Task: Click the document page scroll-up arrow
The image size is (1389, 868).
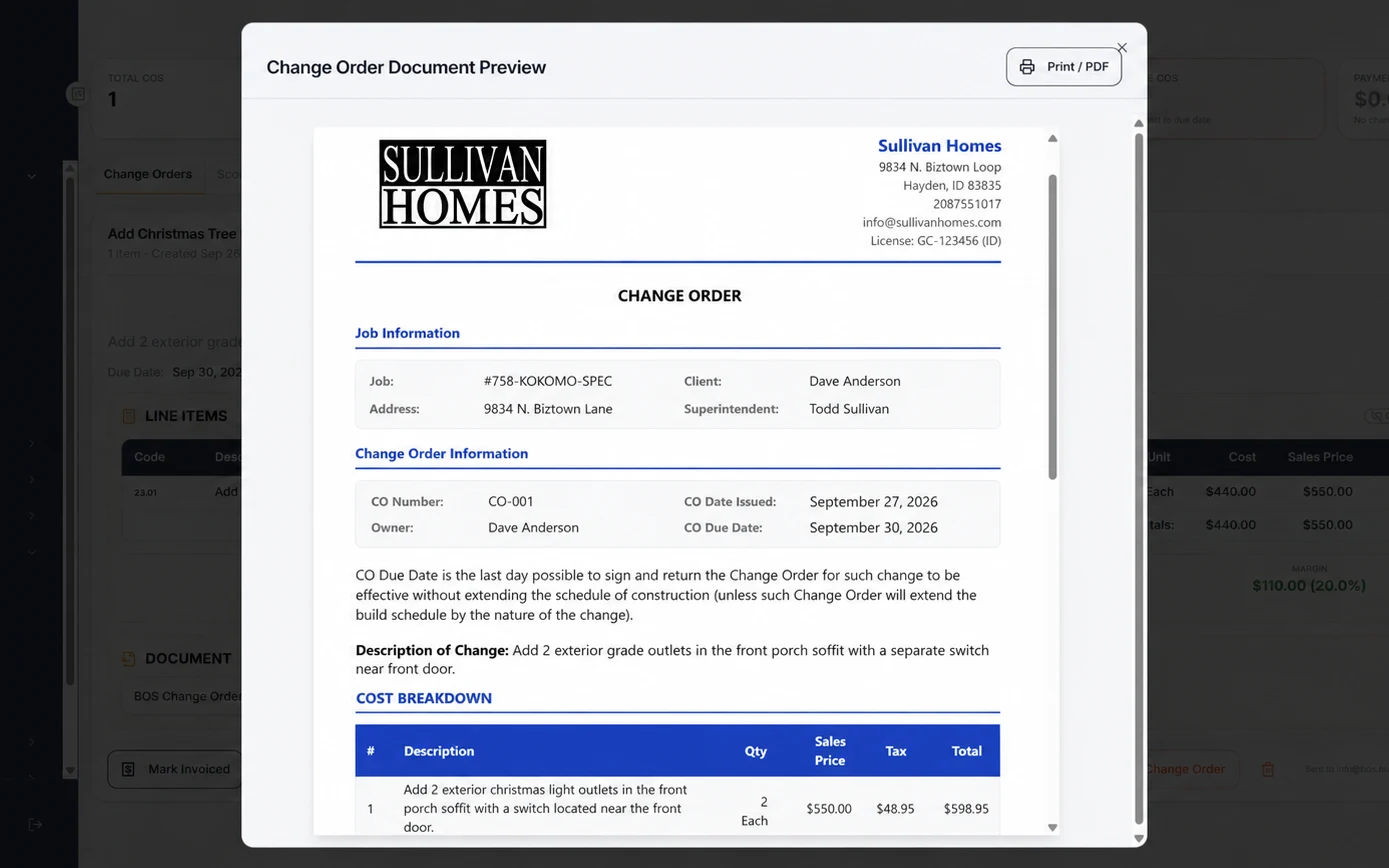Action: (1052, 138)
